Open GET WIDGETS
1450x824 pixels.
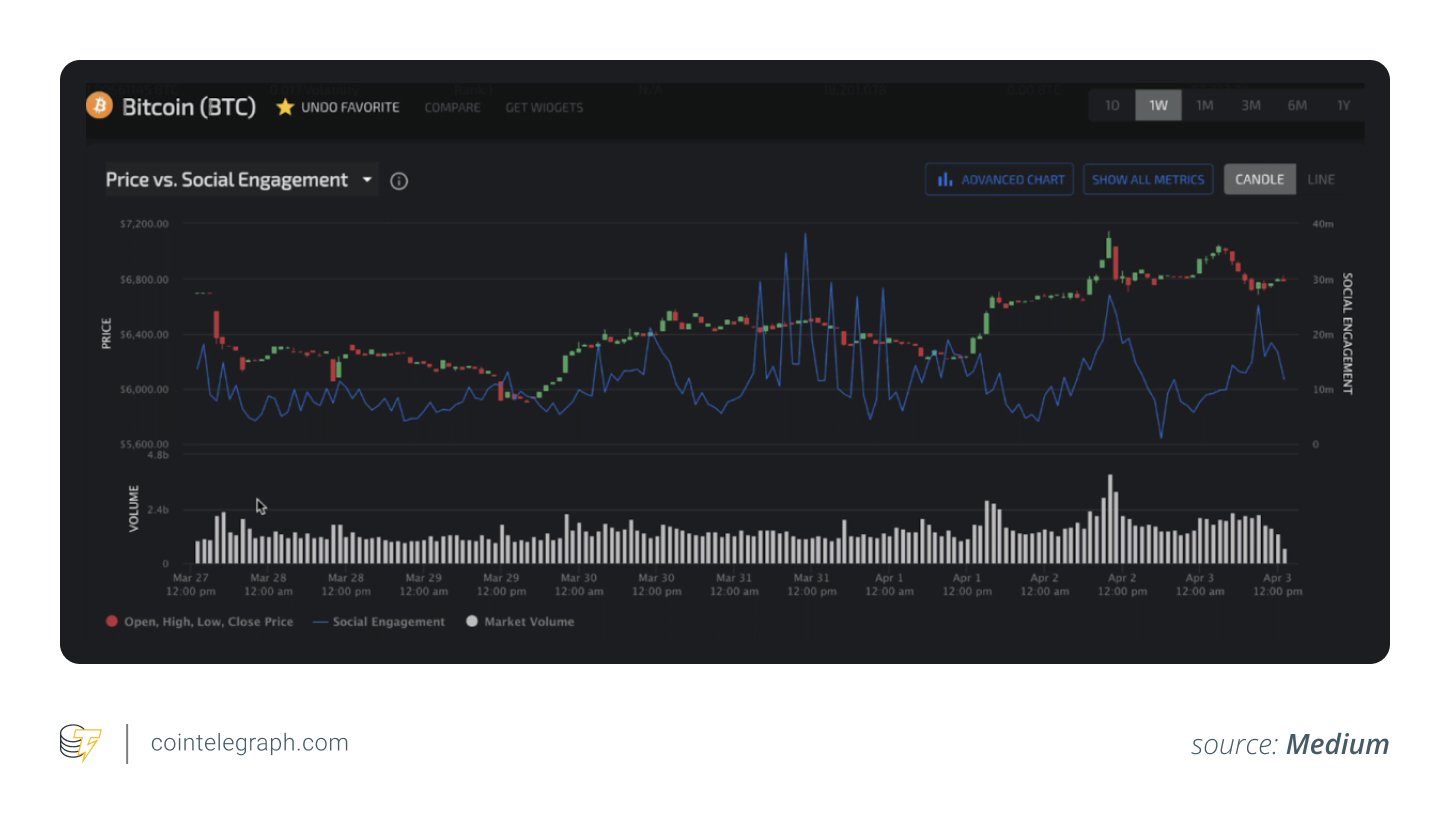tap(544, 108)
